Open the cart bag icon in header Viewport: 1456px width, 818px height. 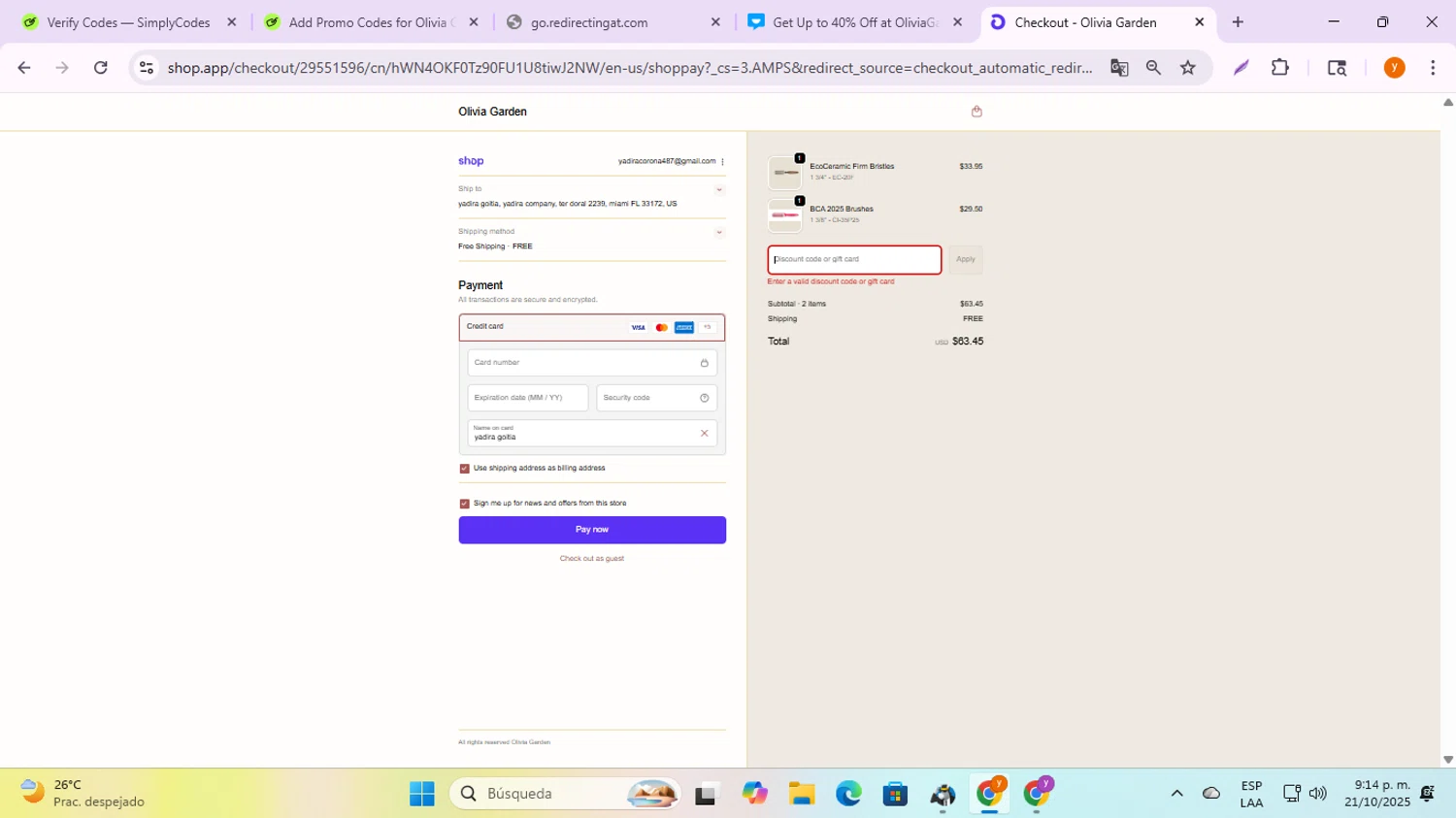click(976, 112)
